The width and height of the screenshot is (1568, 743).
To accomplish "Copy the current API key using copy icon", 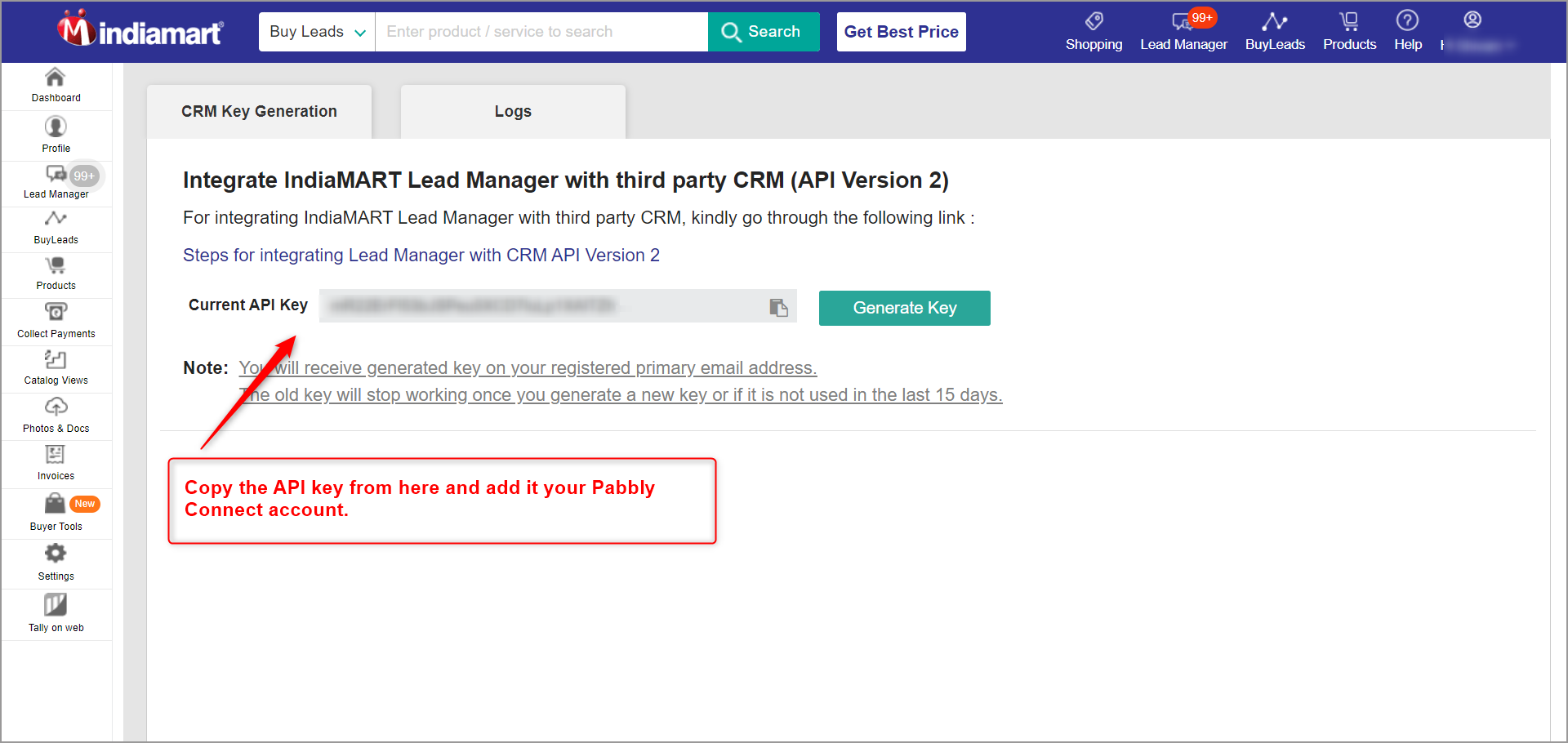I will click(778, 307).
